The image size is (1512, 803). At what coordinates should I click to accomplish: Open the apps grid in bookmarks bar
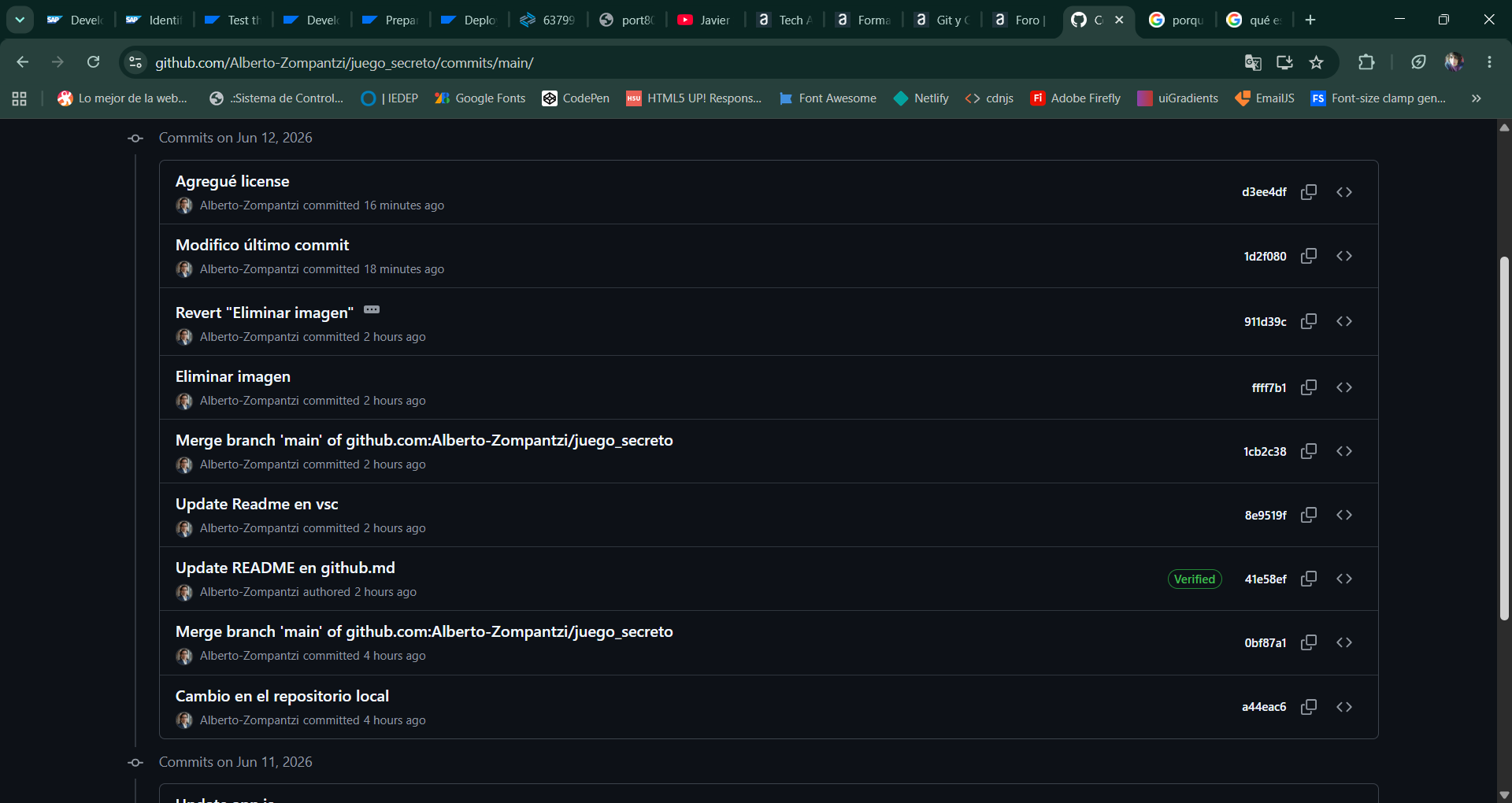click(x=20, y=98)
